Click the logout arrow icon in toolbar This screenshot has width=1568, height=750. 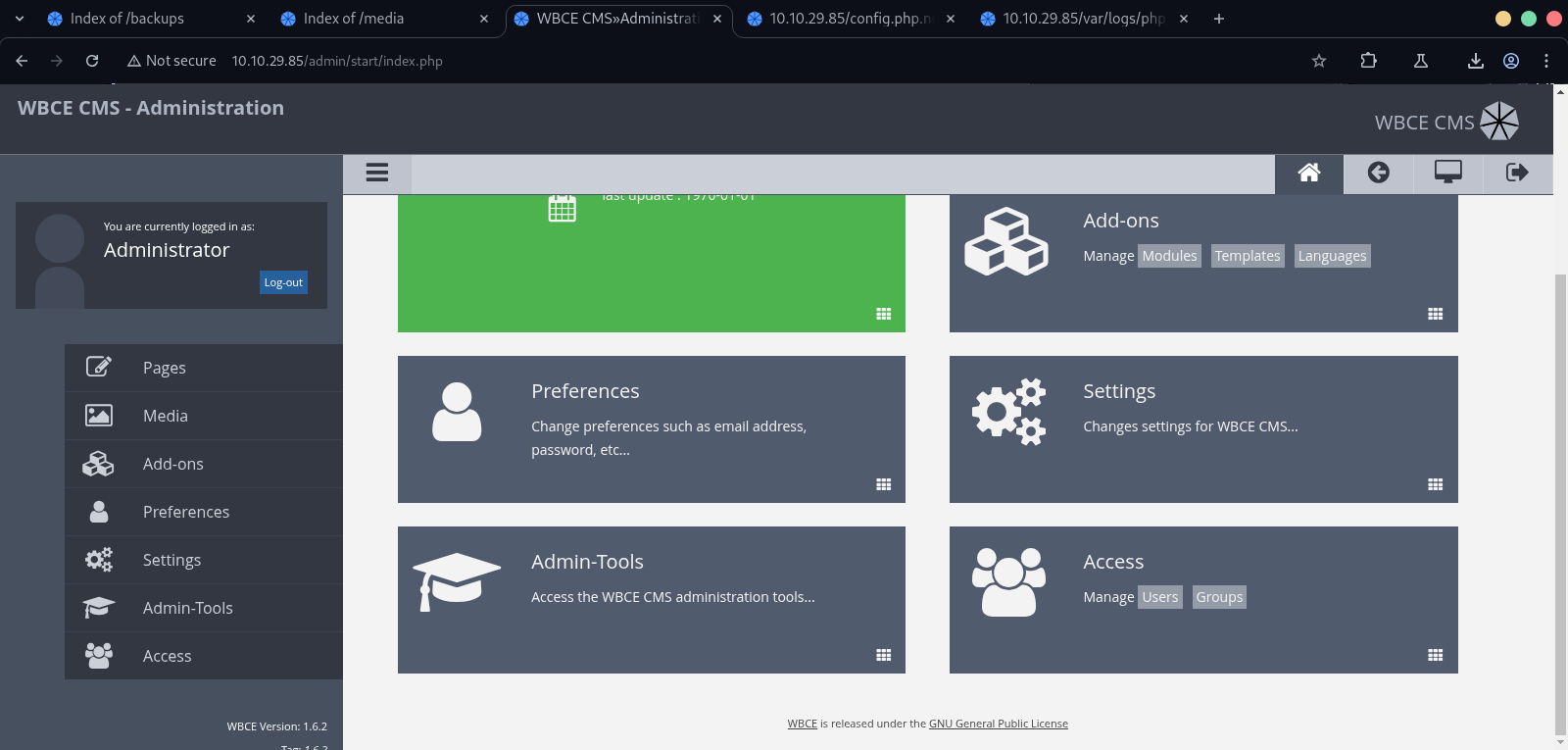coord(1517,174)
